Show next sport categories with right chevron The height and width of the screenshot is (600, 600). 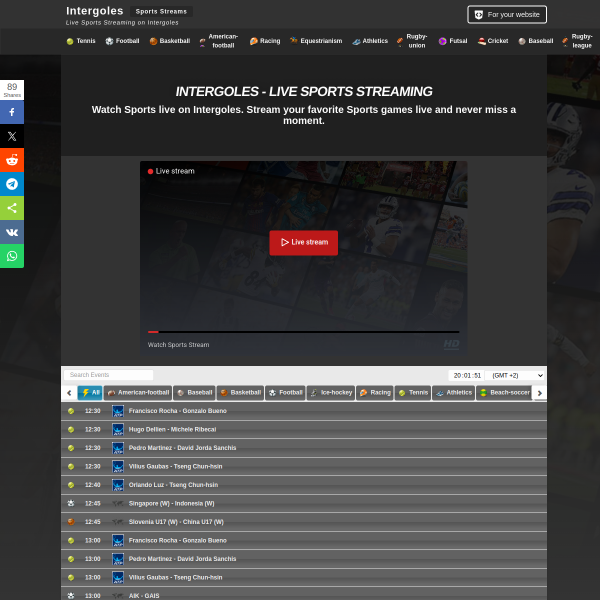(x=540, y=393)
